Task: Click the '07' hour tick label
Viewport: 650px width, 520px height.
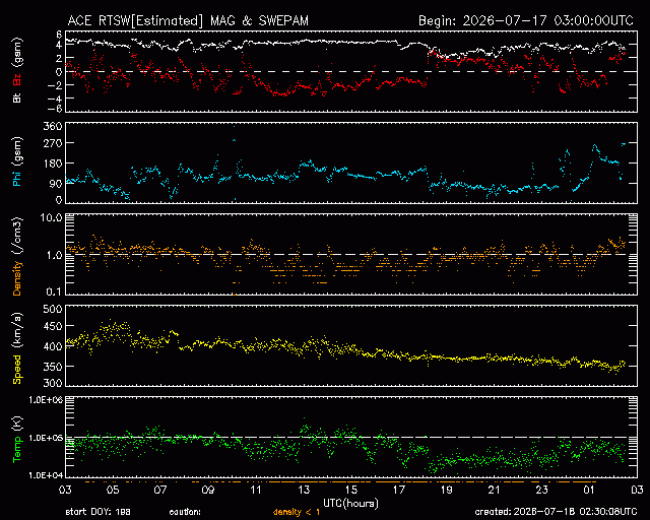Action: point(160,490)
